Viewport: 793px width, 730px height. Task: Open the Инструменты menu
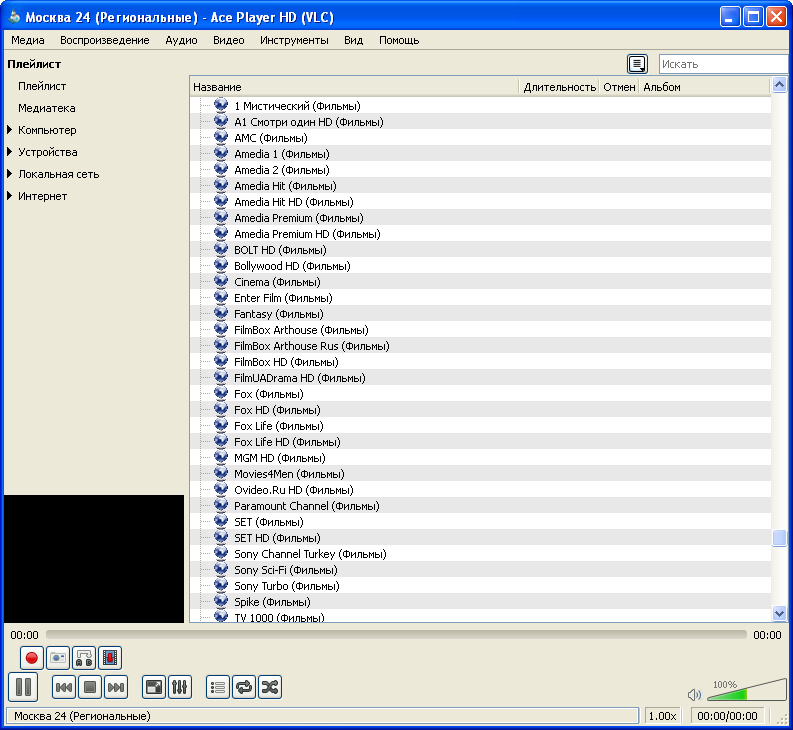point(294,40)
